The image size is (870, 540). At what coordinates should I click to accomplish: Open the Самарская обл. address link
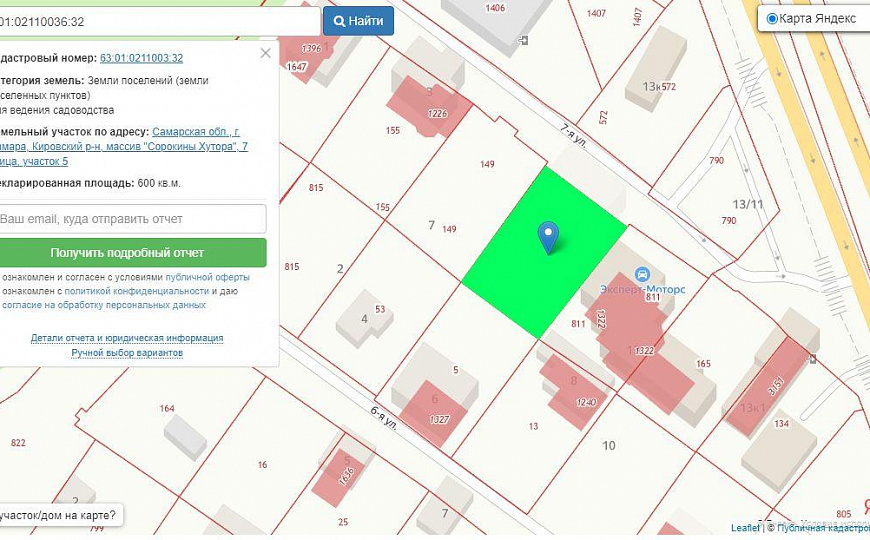[196, 132]
